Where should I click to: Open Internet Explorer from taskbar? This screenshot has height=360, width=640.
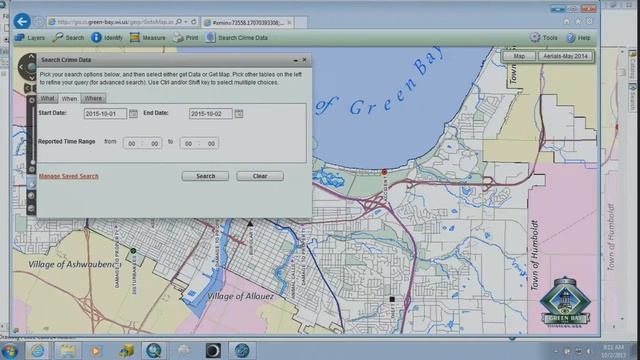tap(38, 351)
